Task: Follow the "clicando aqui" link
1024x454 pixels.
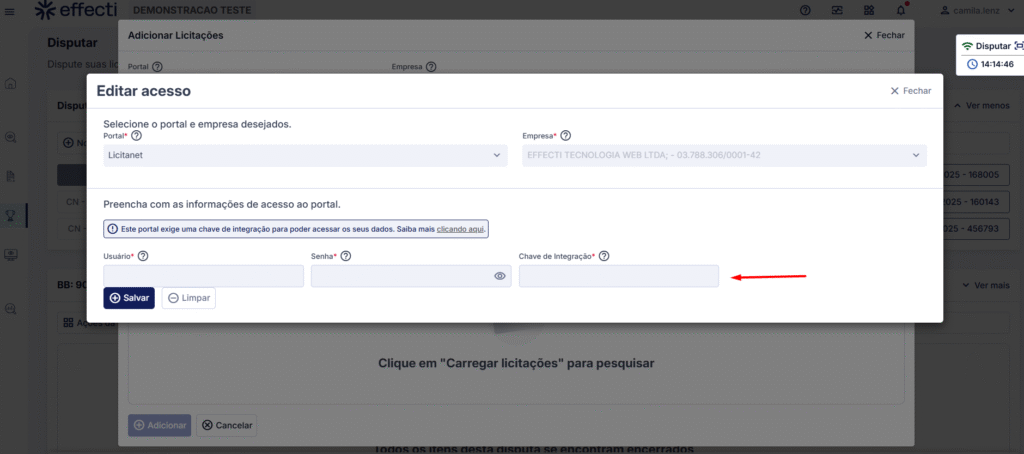Action: [x=461, y=229]
